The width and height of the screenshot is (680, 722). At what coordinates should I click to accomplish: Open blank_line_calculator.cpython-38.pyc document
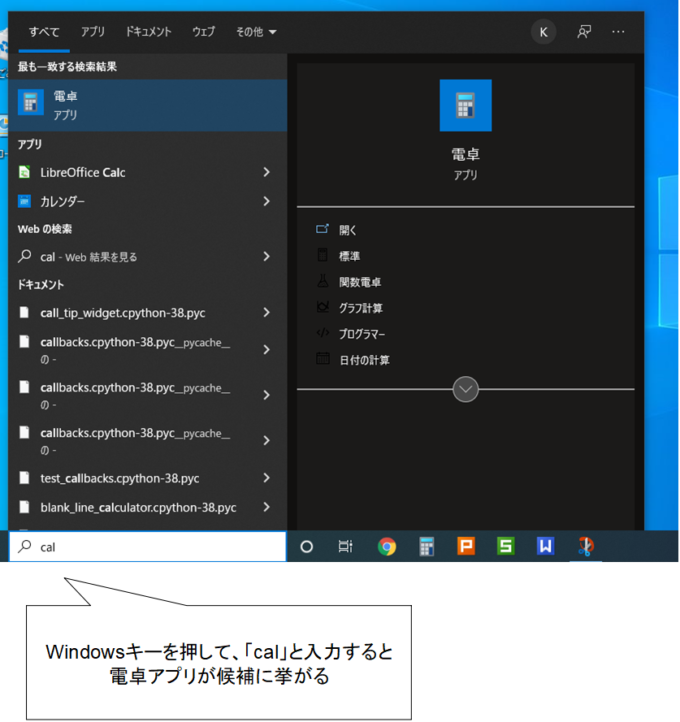[138, 507]
